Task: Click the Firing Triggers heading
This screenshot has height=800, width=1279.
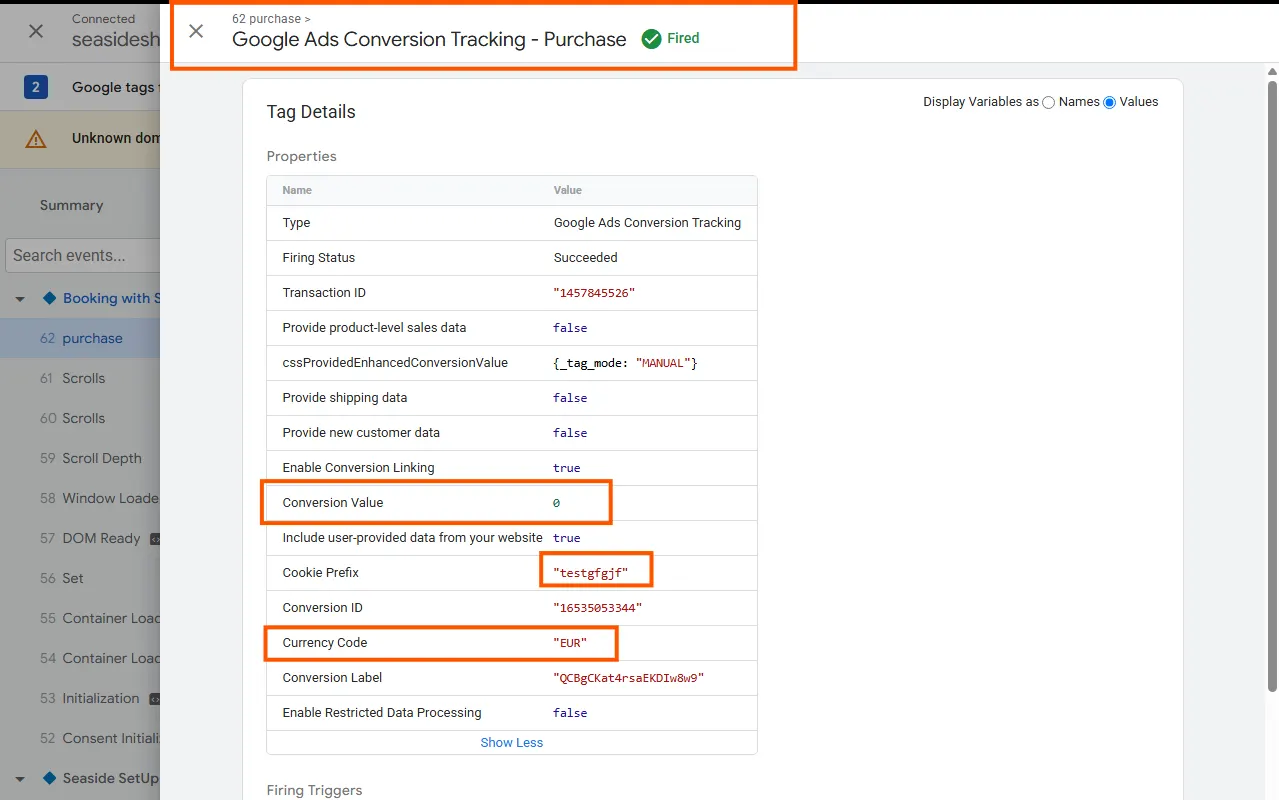Action: tap(314, 790)
